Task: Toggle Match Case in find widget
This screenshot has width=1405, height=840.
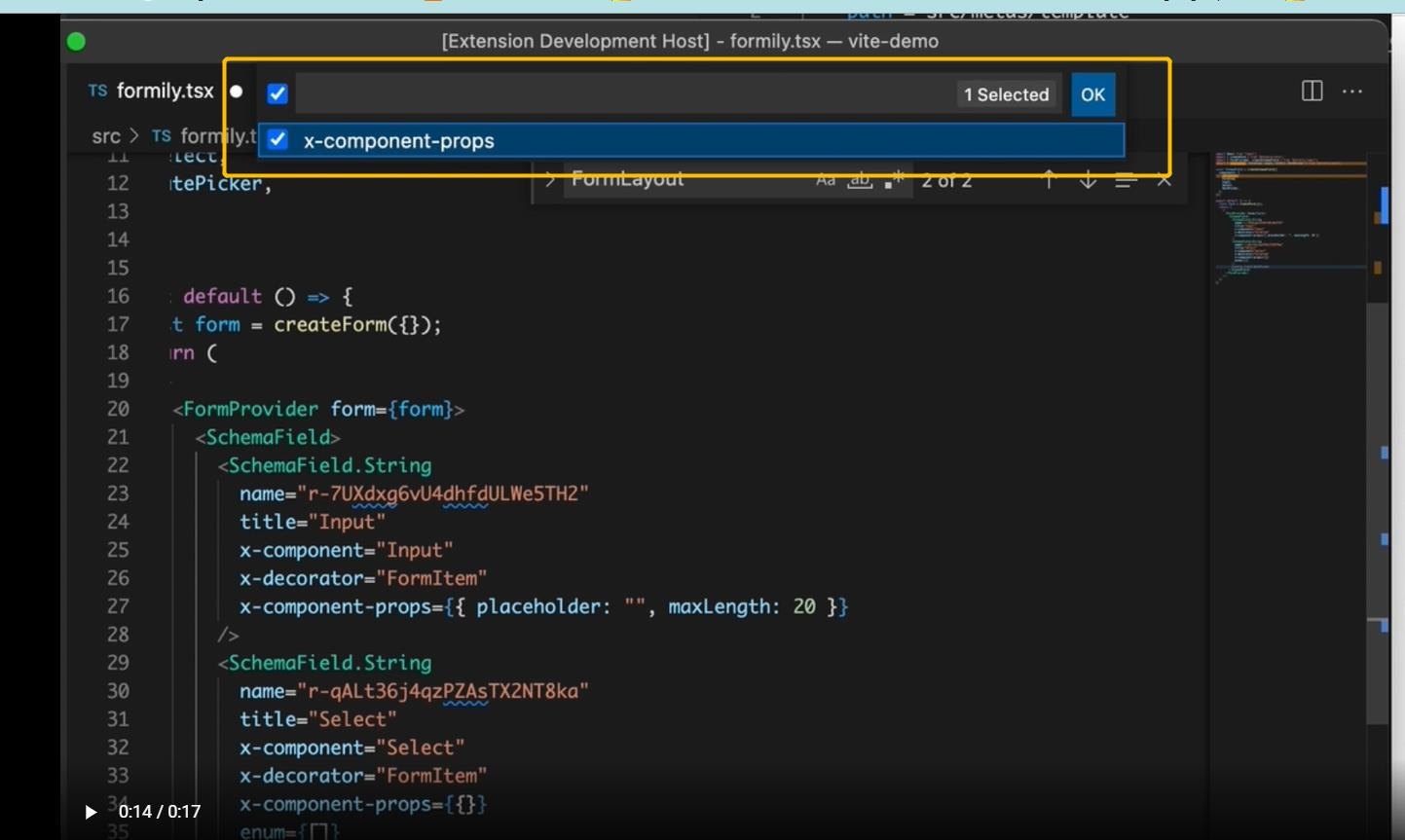Action: point(826,180)
